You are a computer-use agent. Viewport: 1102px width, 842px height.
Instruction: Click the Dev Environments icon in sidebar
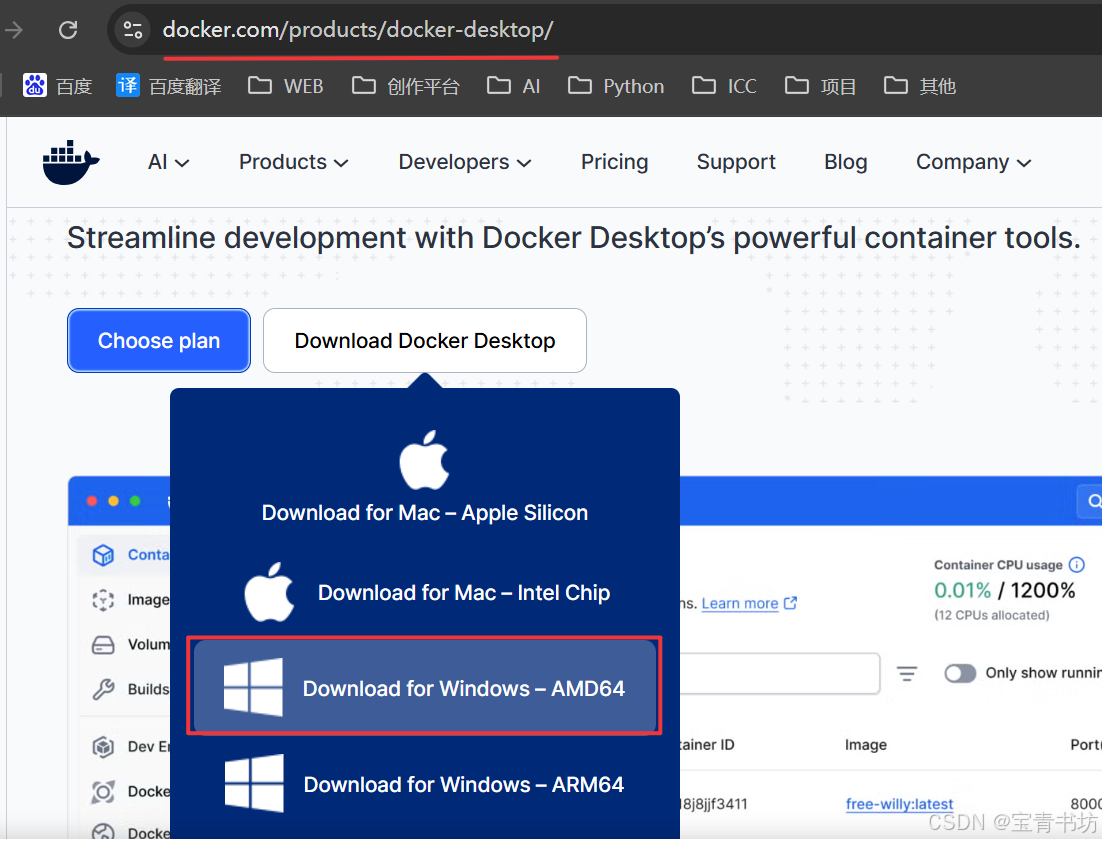point(103,746)
